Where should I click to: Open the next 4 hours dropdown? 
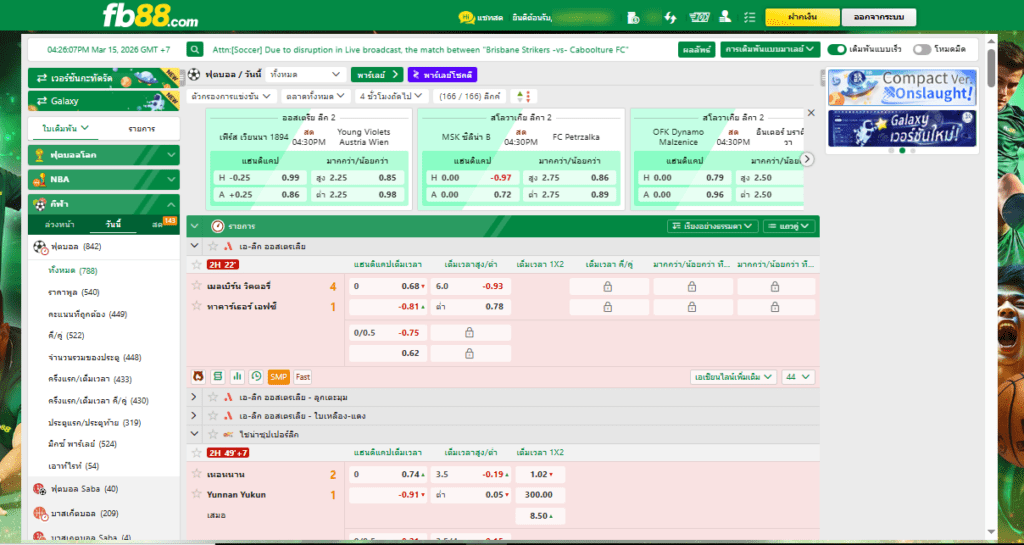[x=392, y=97]
